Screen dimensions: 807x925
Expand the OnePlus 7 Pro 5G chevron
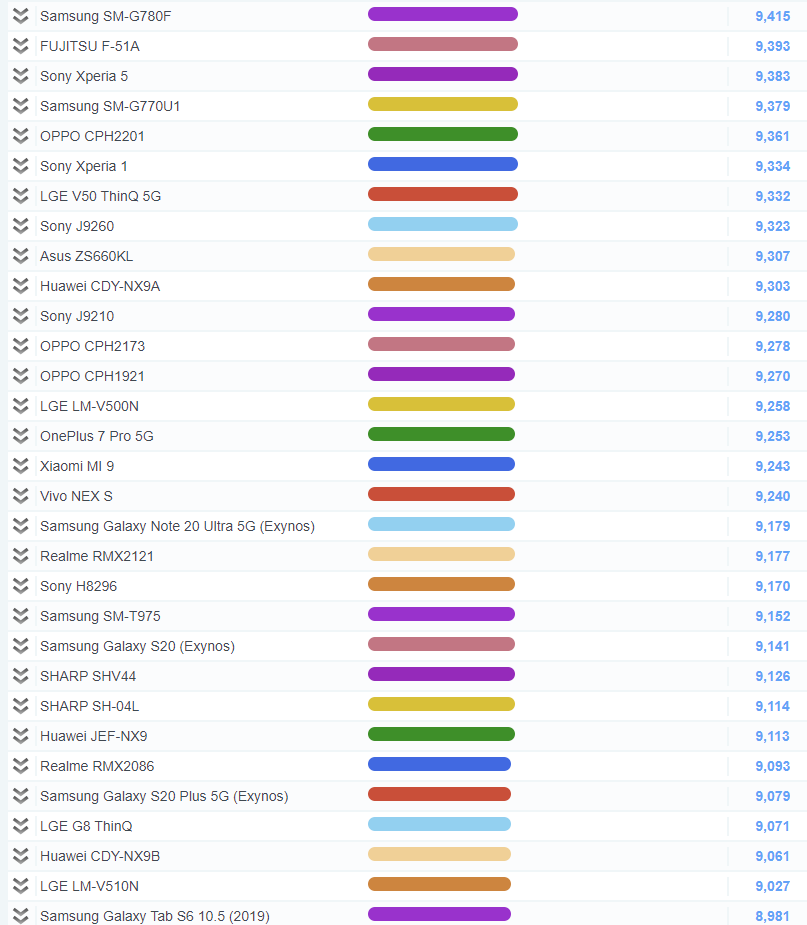(x=21, y=436)
